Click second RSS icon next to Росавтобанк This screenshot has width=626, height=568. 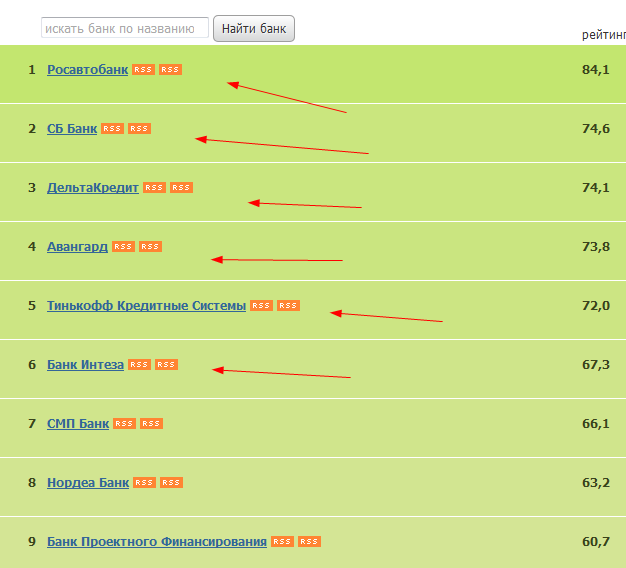coord(170,69)
